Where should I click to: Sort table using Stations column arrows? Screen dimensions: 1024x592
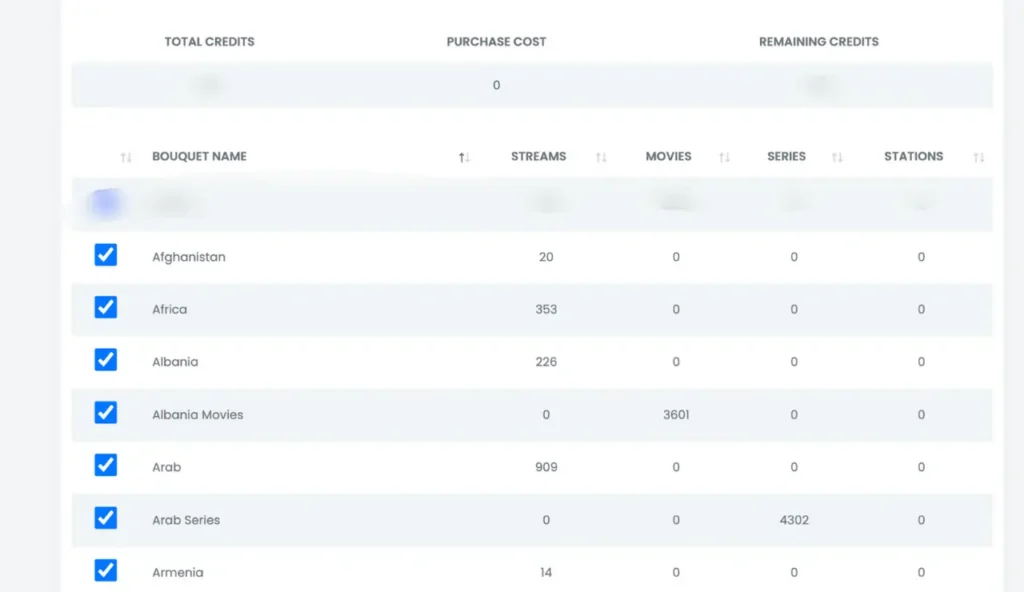[978, 157]
